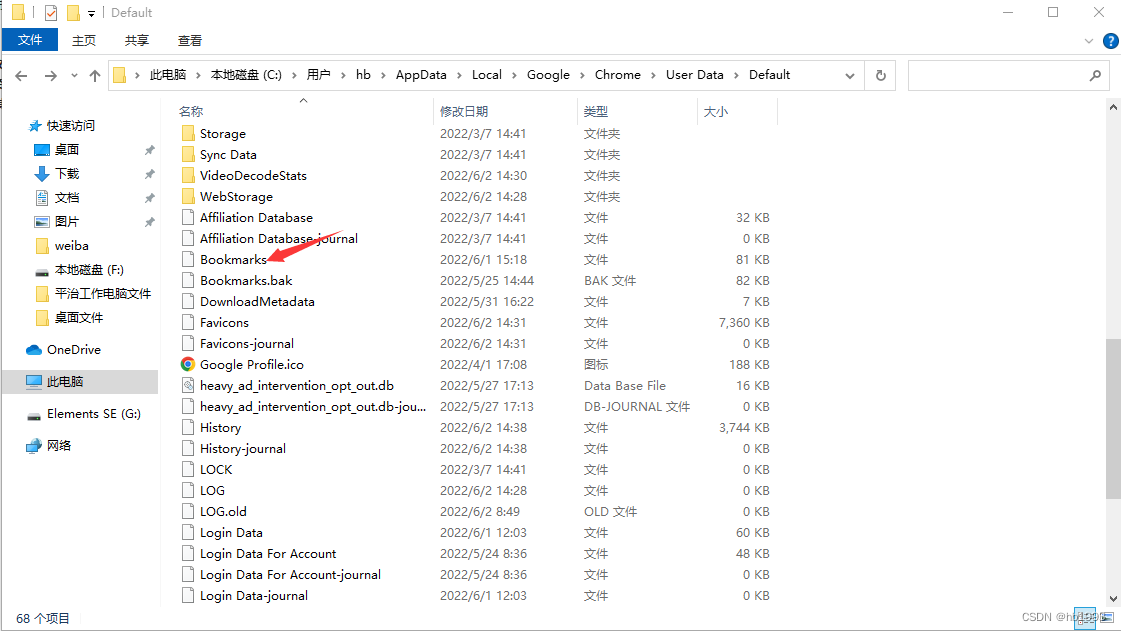Open the weiba folder in navigation pane
This screenshot has height=631, width=1121.
point(71,246)
